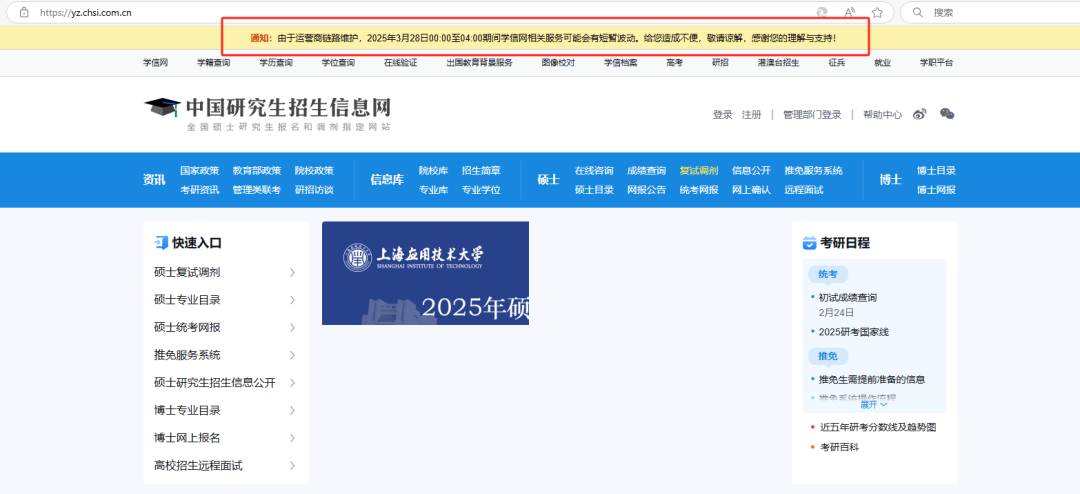Viewport: 1080px width, 494px height.
Task: Click the graduation cap site logo
Action: pos(162,108)
